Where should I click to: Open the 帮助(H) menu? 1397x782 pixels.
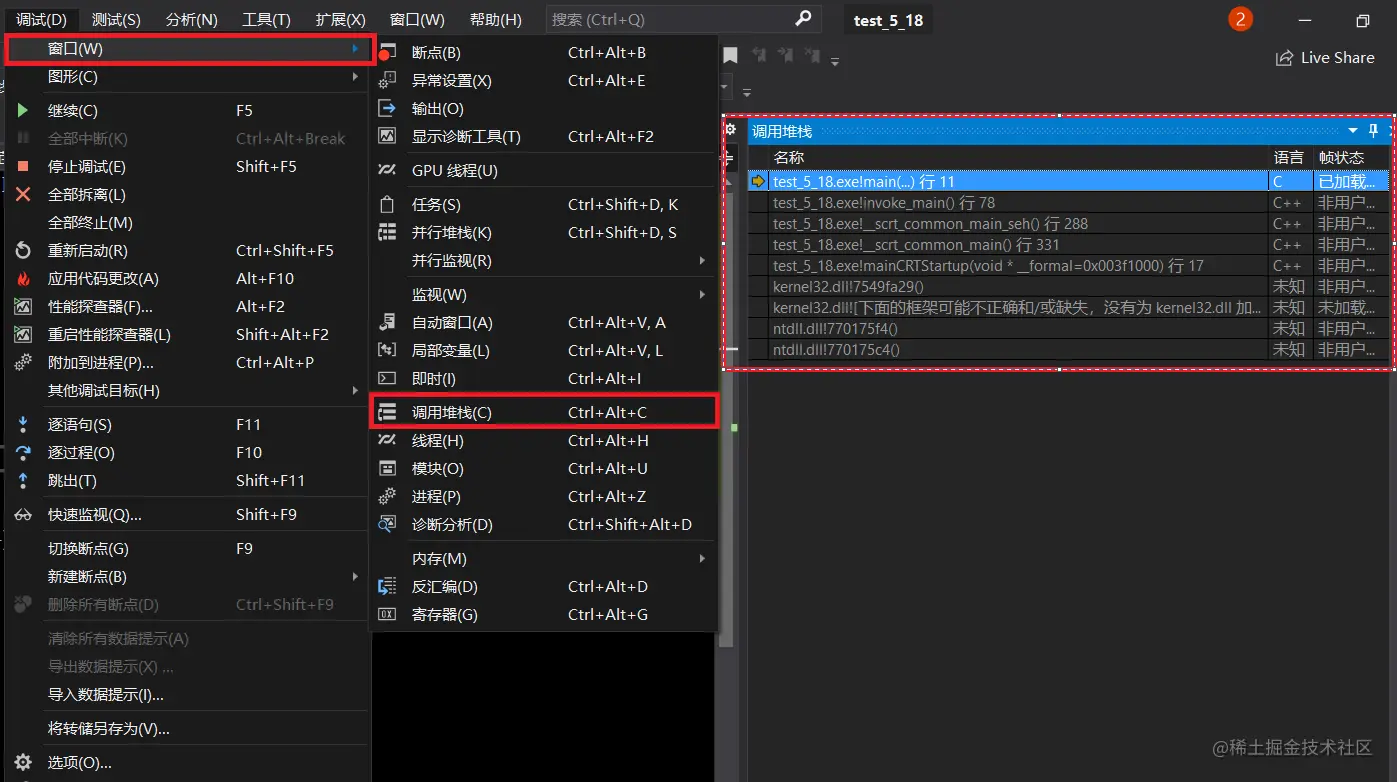[x=495, y=20]
